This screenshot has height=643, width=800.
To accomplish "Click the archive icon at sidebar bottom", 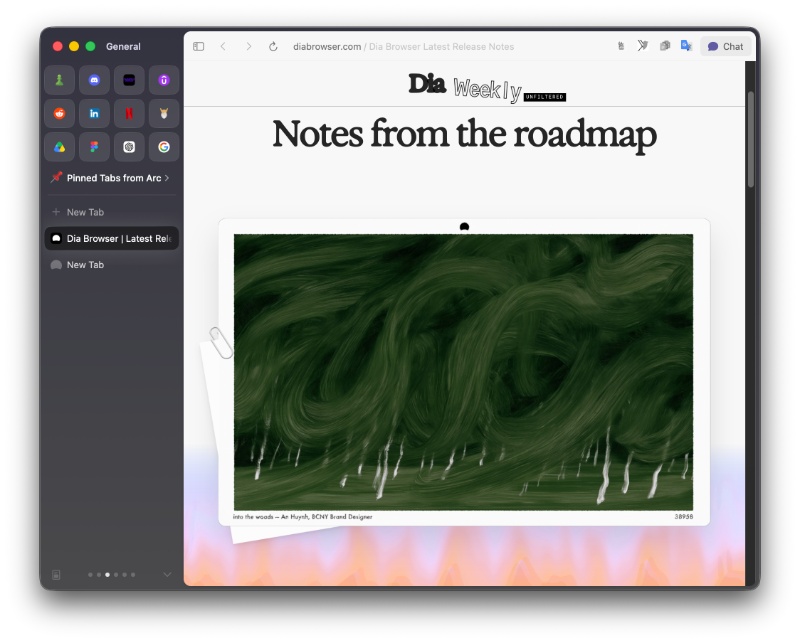I will pos(56,575).
